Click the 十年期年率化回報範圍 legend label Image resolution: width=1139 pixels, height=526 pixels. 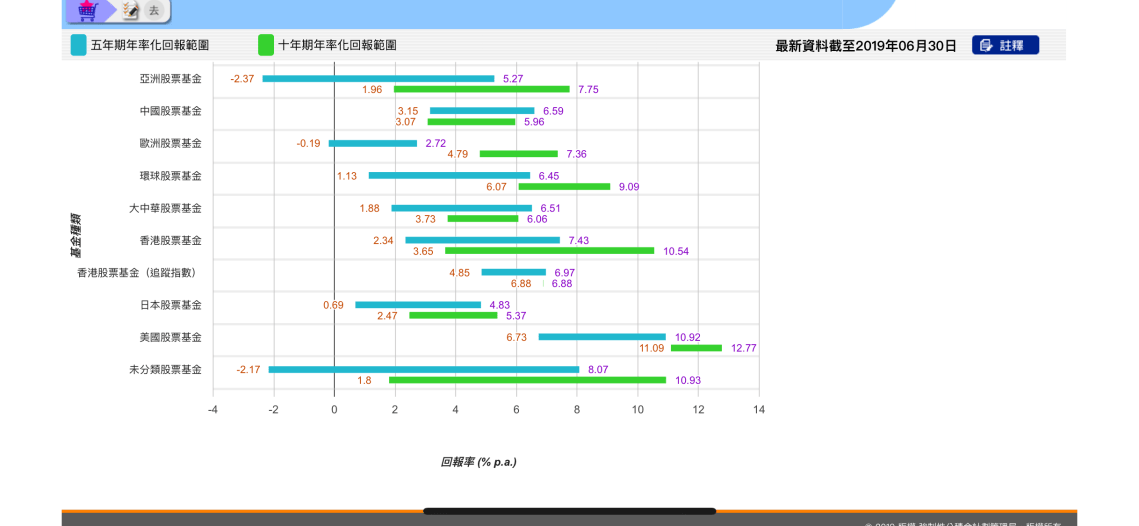337,45
